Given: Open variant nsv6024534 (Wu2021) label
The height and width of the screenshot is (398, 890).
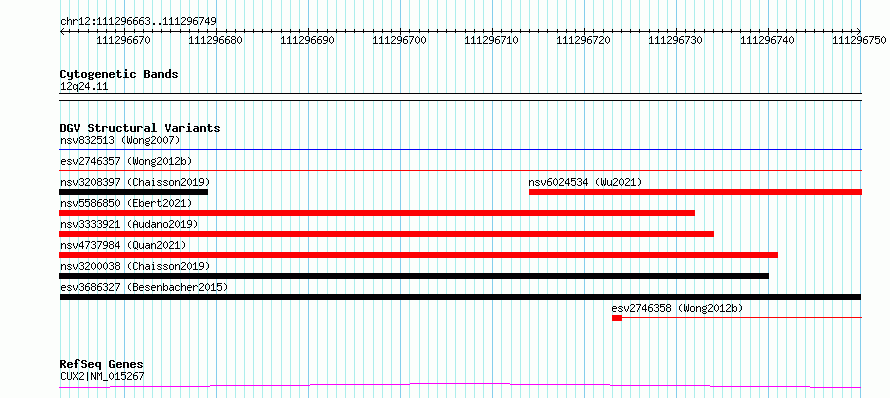Looking at the screenshot, I should [x=585, y=182].
